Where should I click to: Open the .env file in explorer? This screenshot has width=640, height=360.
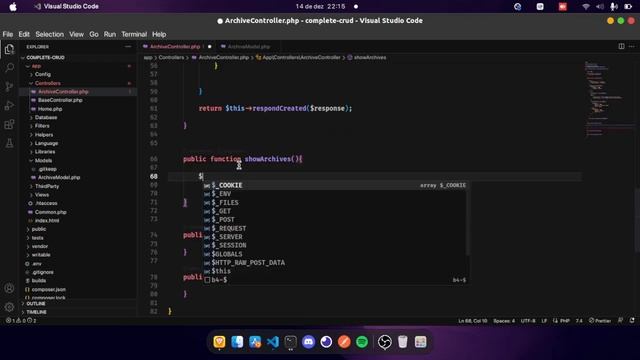[x=36, y=264]
